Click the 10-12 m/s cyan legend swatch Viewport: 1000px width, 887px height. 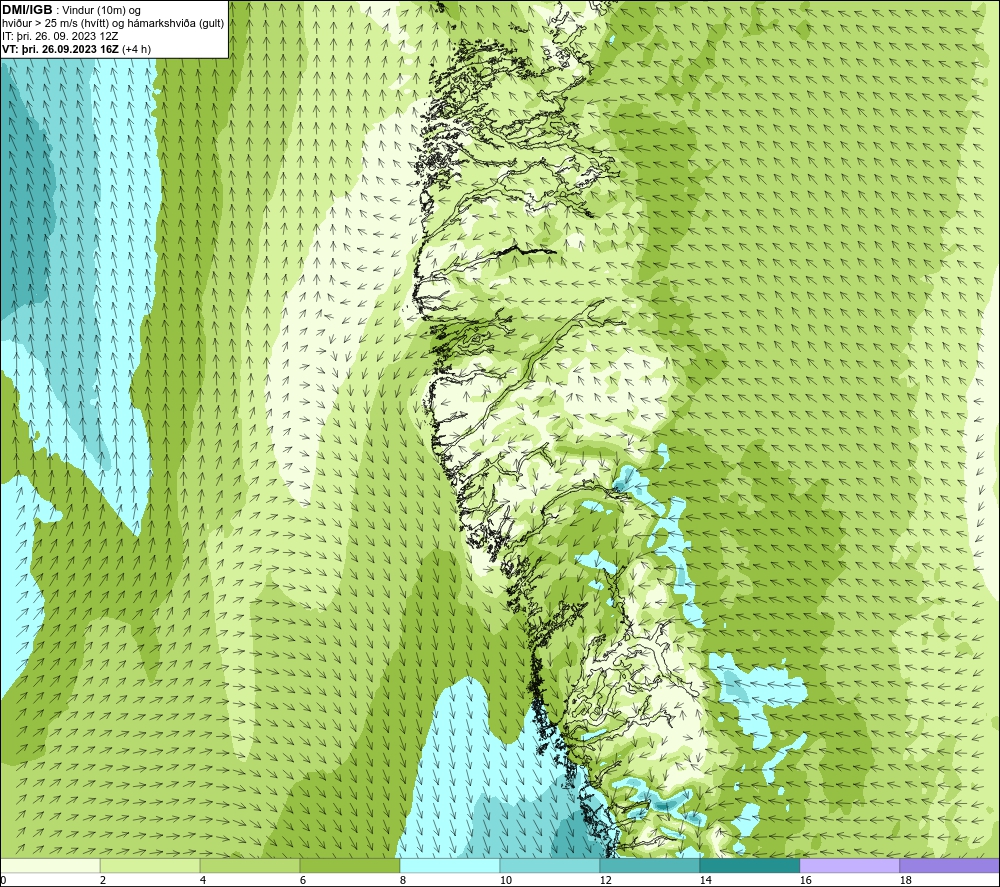tap(550, 865)
